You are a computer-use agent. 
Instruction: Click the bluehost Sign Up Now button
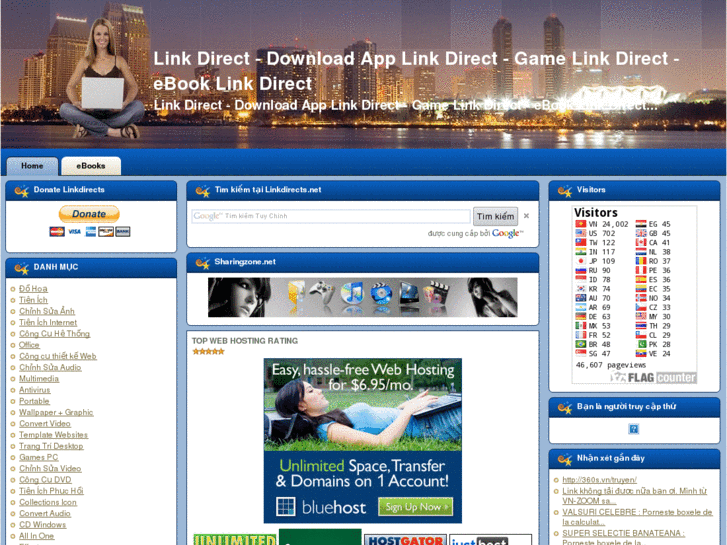415,507
